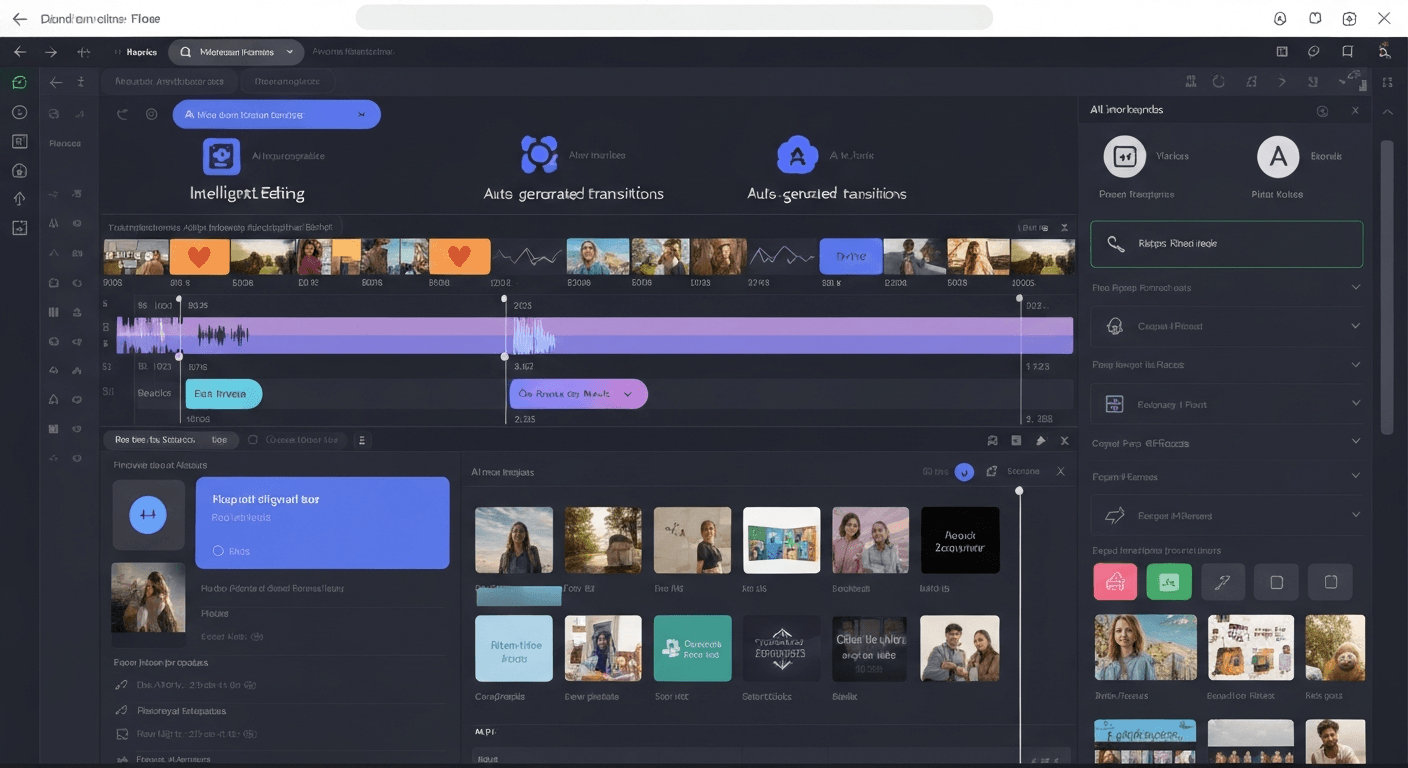
Task: Open the dropdown beside the top search field
Action: (290, 51)
